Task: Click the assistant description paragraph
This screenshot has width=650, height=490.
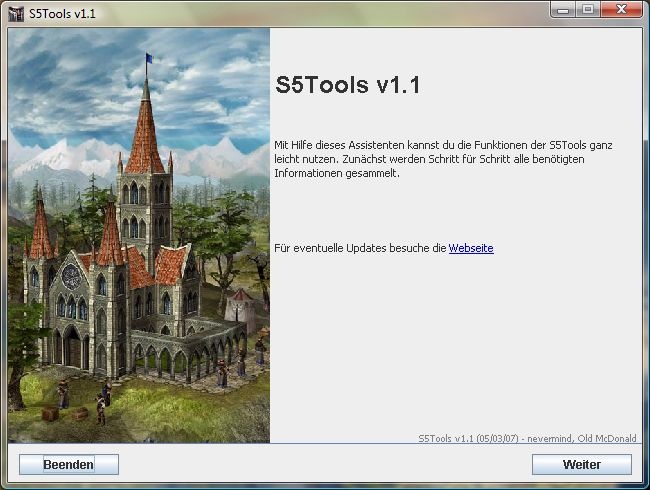Action: [x=443, y=159]
